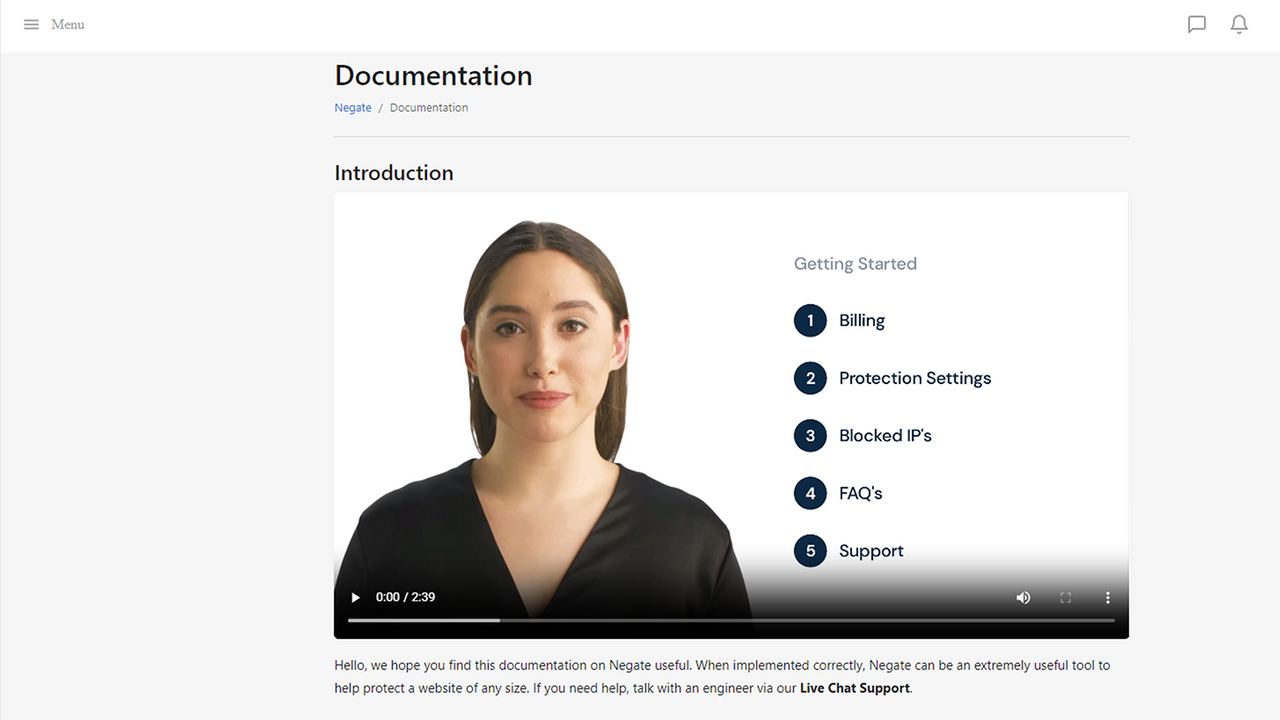Open Live Chat Support link
Viewport: 1280px width, 720px height.
click(x=855, y=688)
